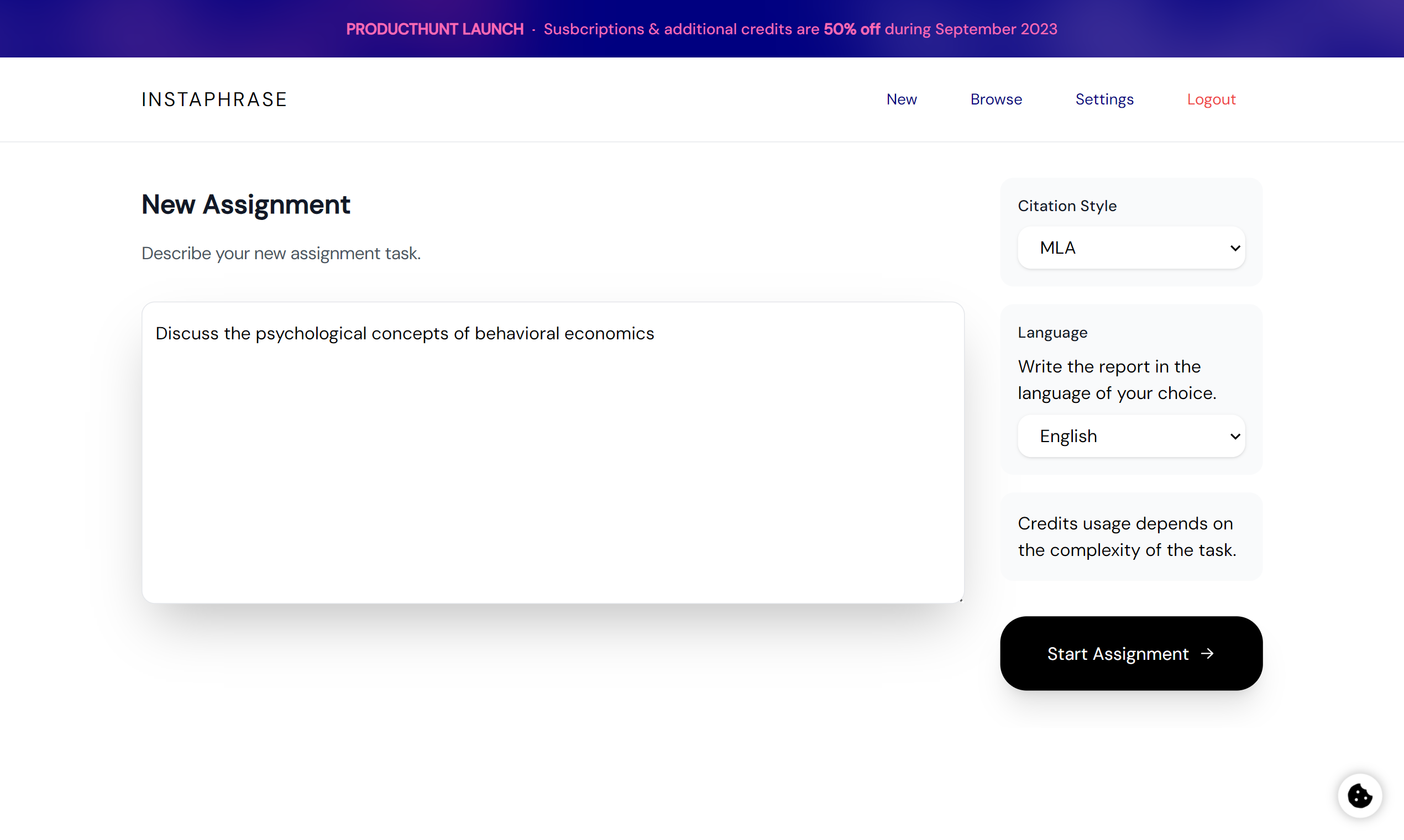The width and height of the screenshot is (1404, 840).
Task: Click the PRODUCTHUNT LAUNCH banner text
Action: click(434, 29)
